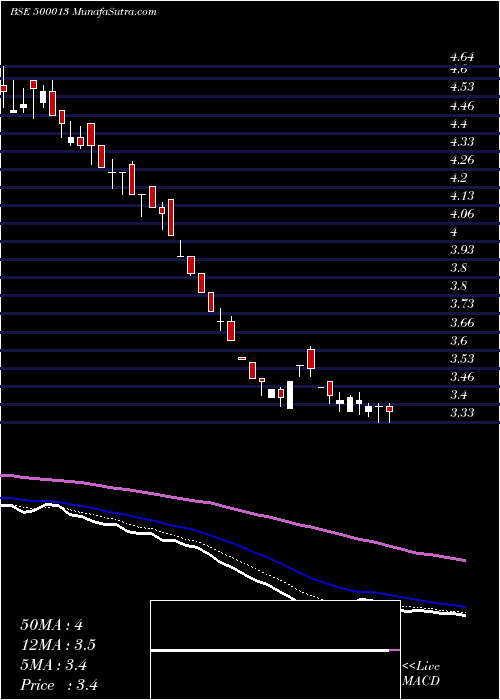
Task: Click the BSE 500013 MunafaSutra.com header text
Action: coord(83,12)
